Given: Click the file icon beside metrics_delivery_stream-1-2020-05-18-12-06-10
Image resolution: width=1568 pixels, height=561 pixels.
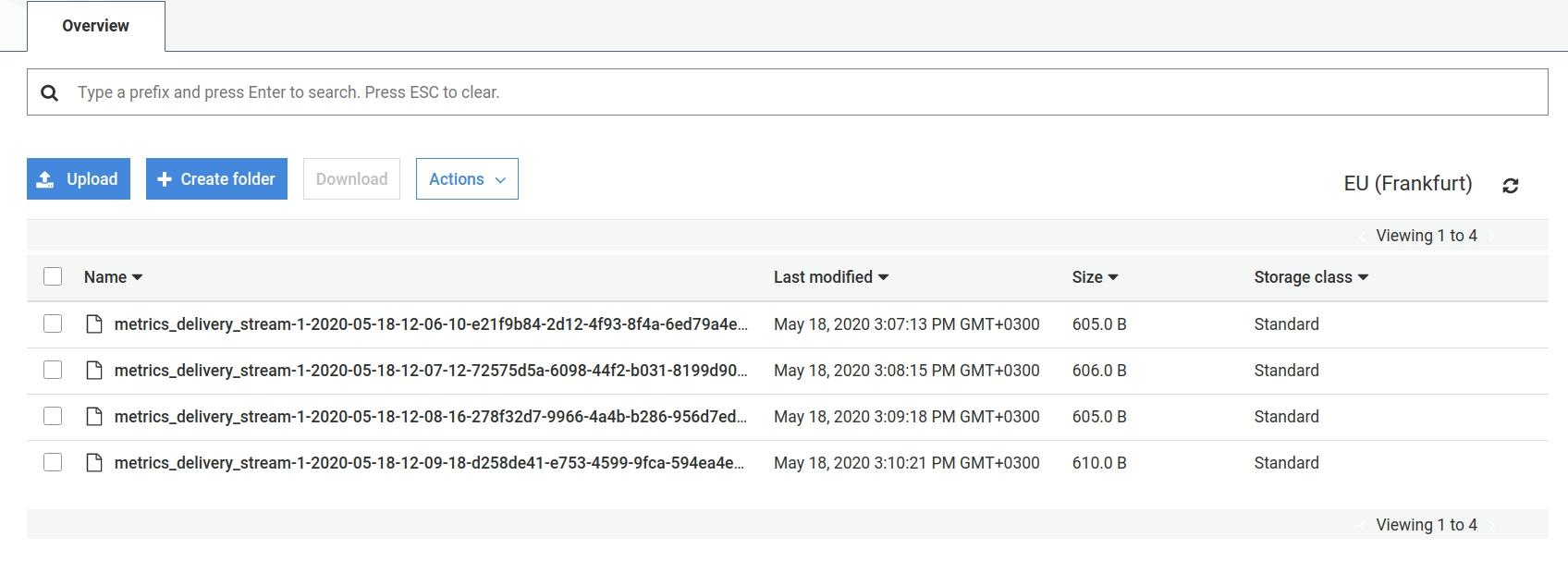Looking at the screenshot, I should pos(94,323).
